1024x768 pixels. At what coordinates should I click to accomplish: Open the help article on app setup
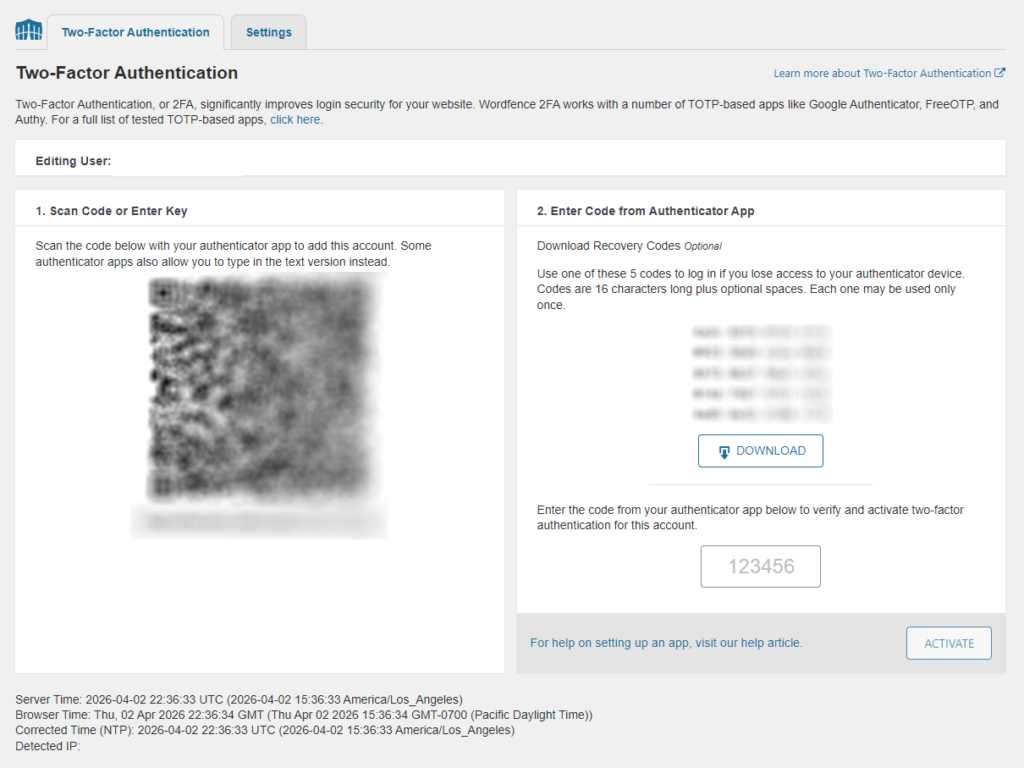click(x=666, y=643)
